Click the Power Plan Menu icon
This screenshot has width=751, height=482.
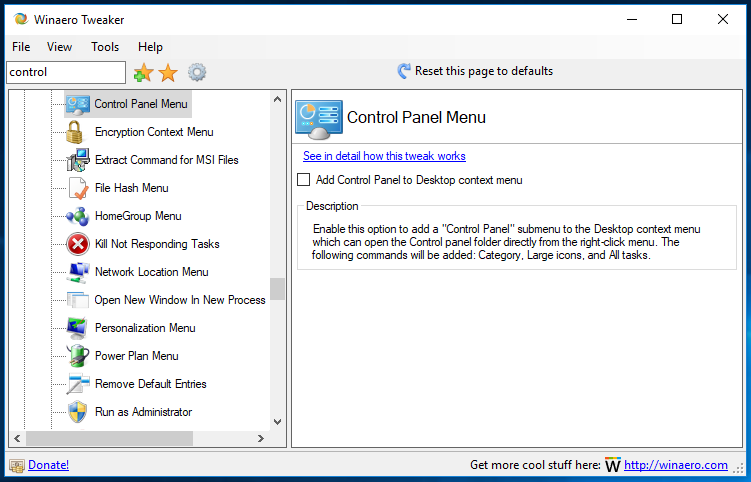(x=78, y=356)
